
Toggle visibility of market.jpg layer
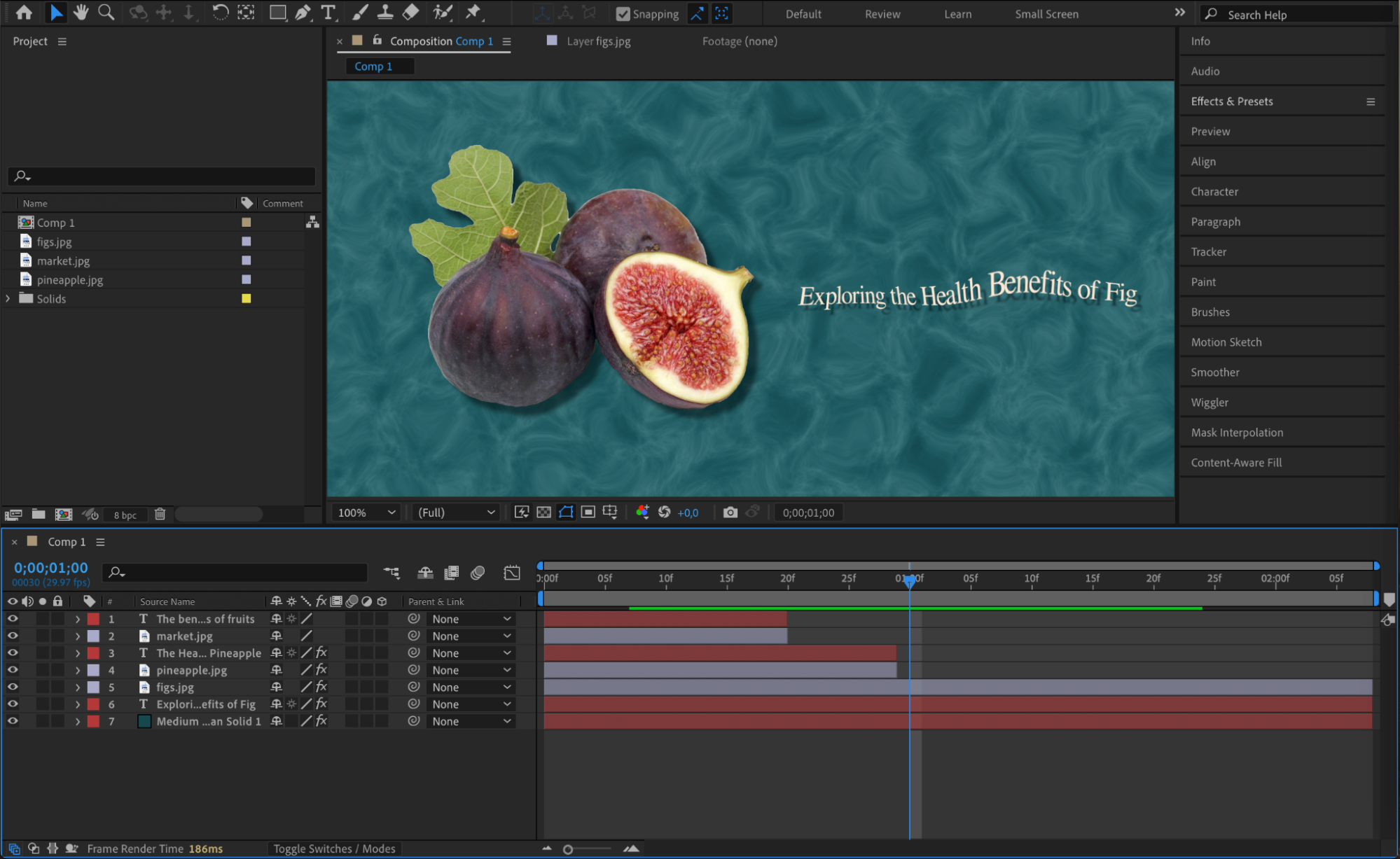(13, 636)
